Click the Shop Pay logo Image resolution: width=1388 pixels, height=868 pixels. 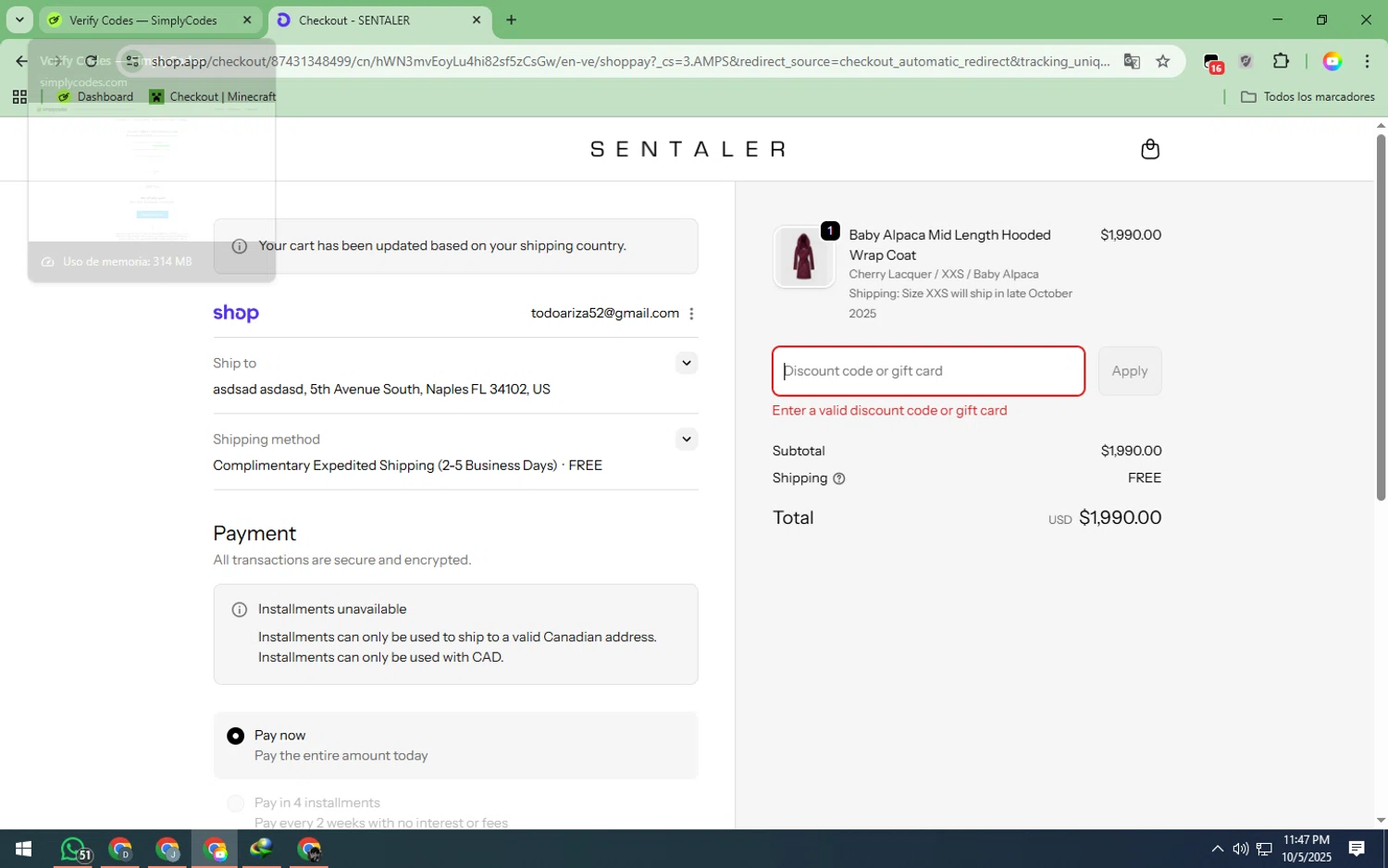click(236, 314)
